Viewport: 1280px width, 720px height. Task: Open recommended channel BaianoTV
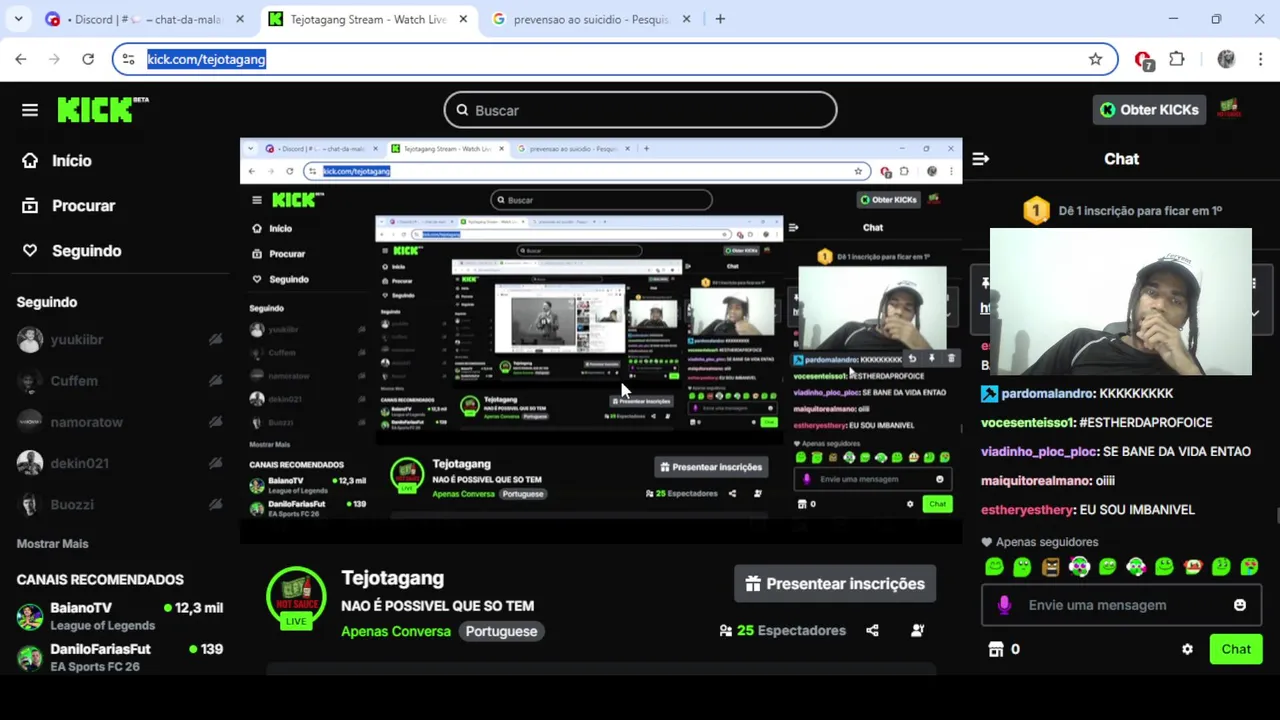(x=120, y=616)
